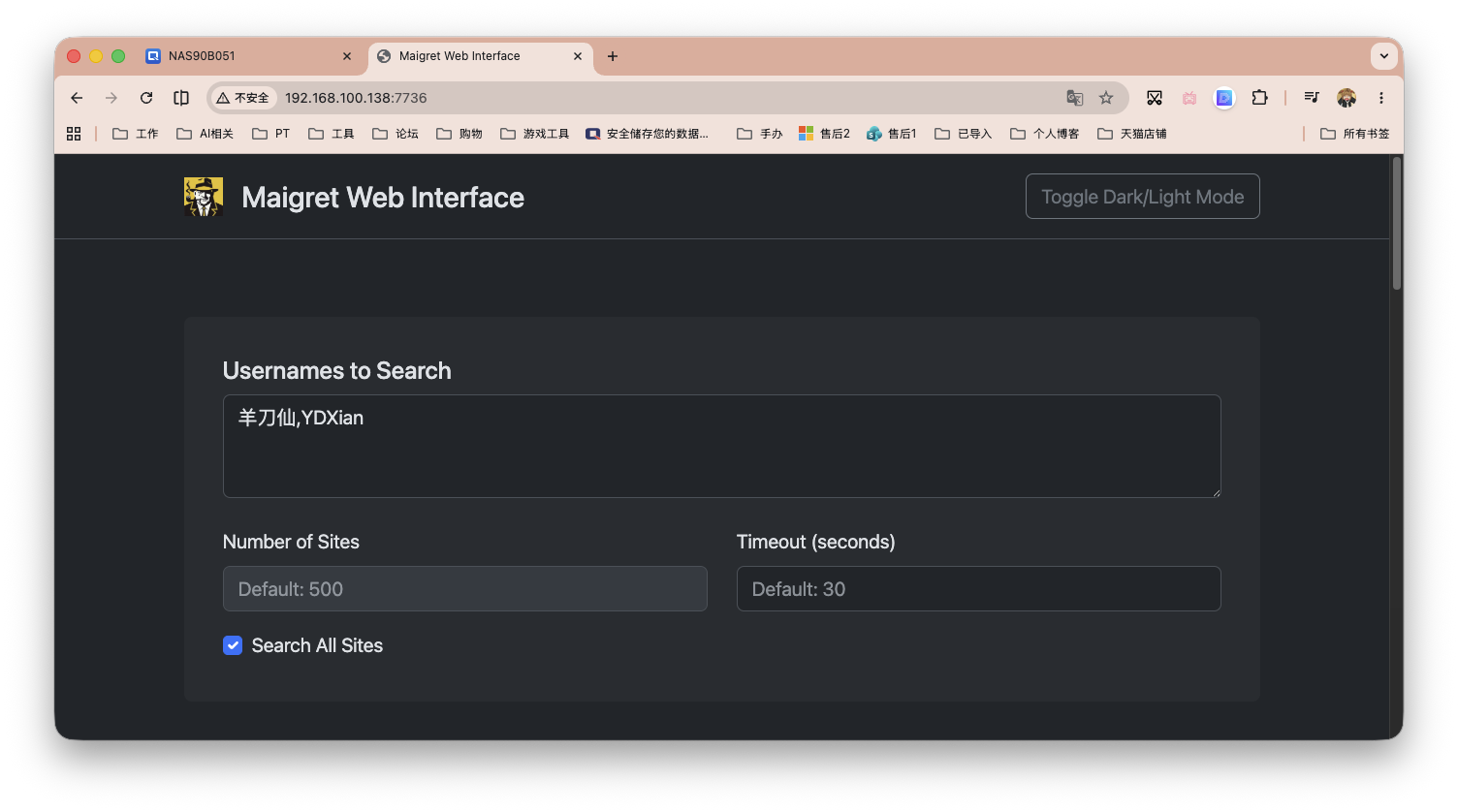Open the Extensions puzzle-piece menu
This screenshot has height=812, width=1458.
coord(1259,98)
